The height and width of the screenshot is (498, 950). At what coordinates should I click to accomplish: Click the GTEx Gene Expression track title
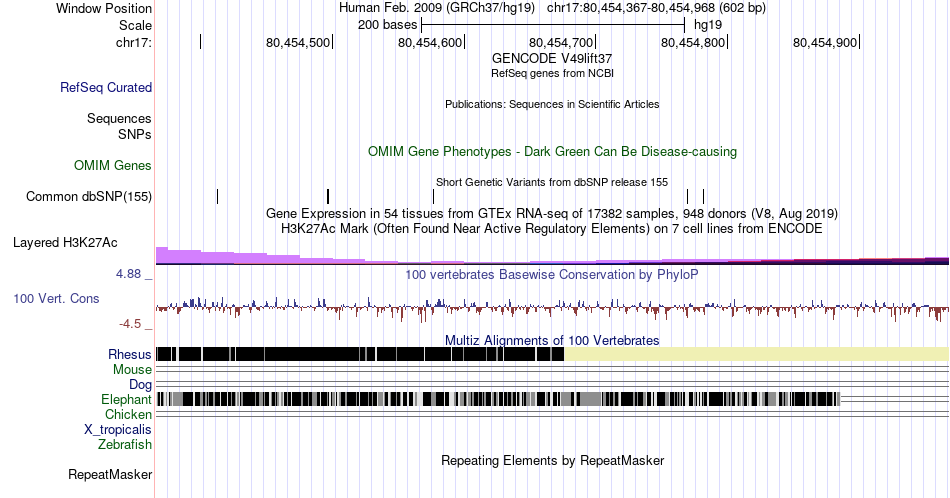(552, 213)
